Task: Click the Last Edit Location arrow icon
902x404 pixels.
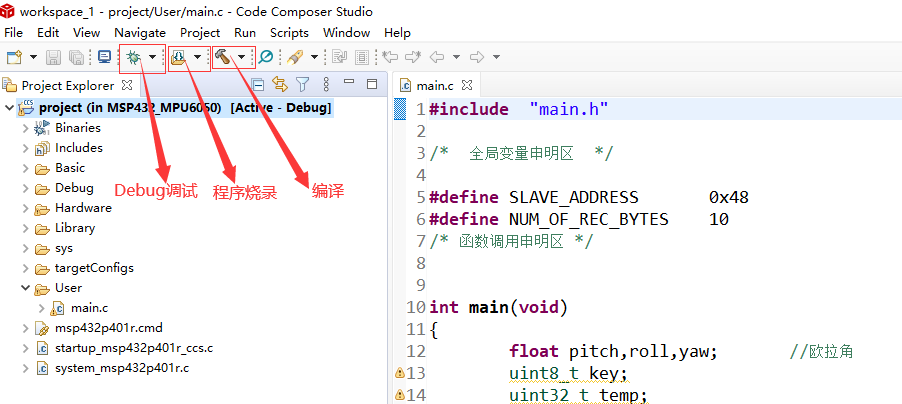Action: (x=391, y=57)
